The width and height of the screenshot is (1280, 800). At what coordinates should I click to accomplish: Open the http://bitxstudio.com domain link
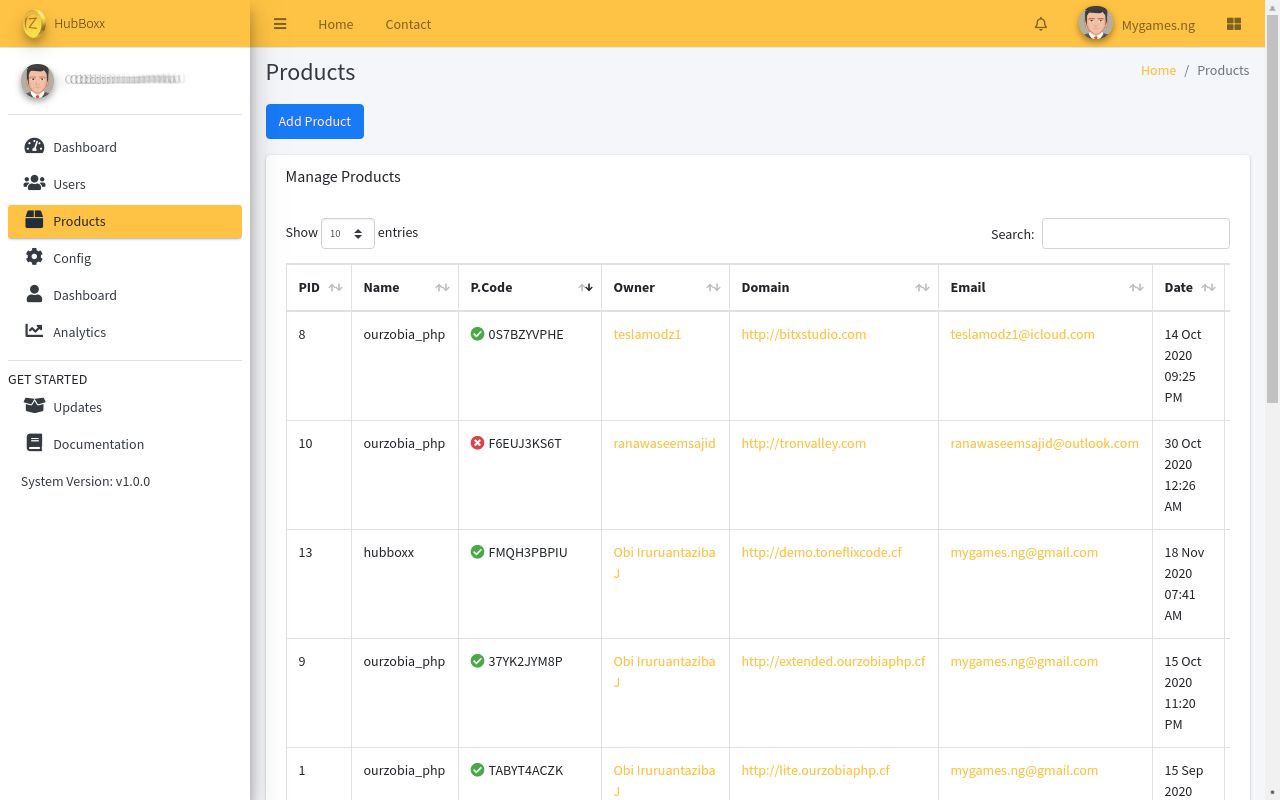(x=803, y=334)
